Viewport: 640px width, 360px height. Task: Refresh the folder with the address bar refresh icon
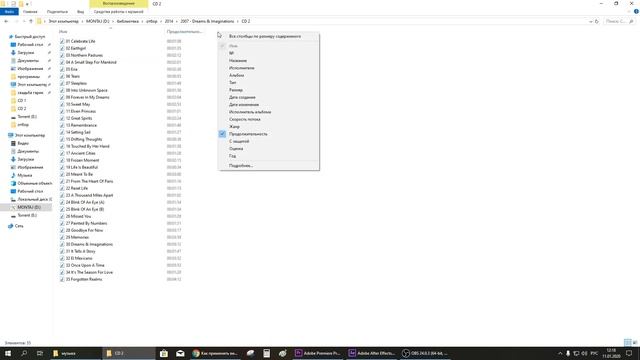tap(596, 21)
